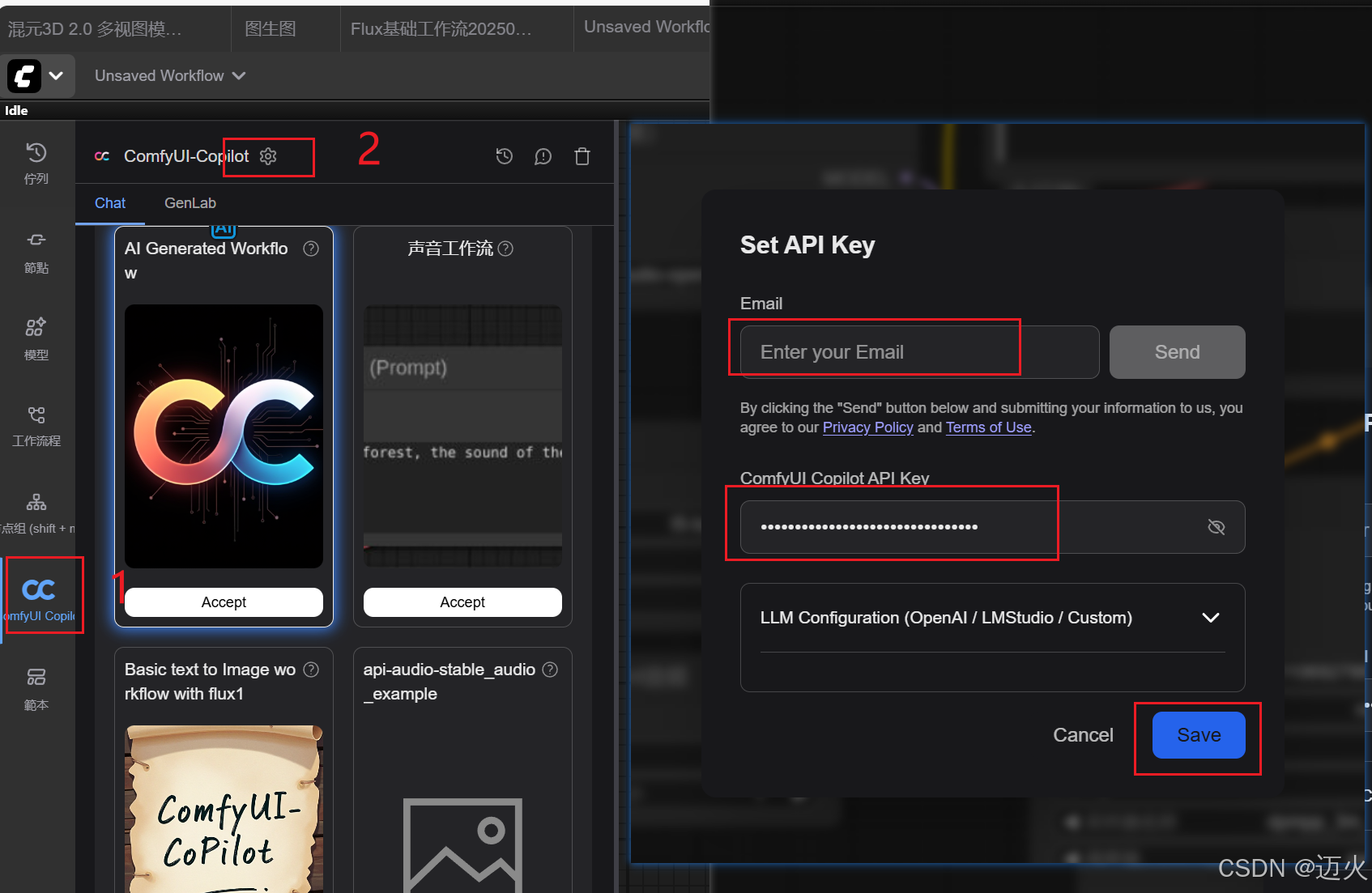Open the Terms of Use link
The image size is (1372, 893).
coord(988,427)
